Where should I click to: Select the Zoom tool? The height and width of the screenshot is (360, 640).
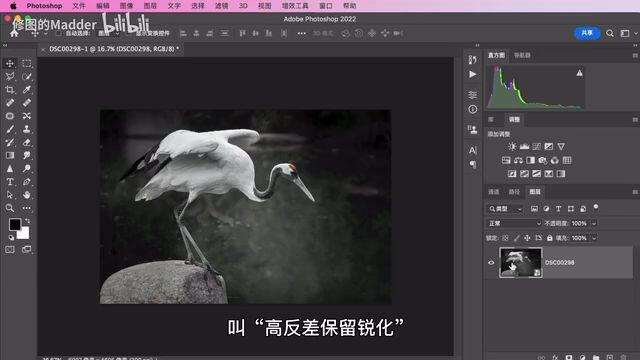coord(10,208)
